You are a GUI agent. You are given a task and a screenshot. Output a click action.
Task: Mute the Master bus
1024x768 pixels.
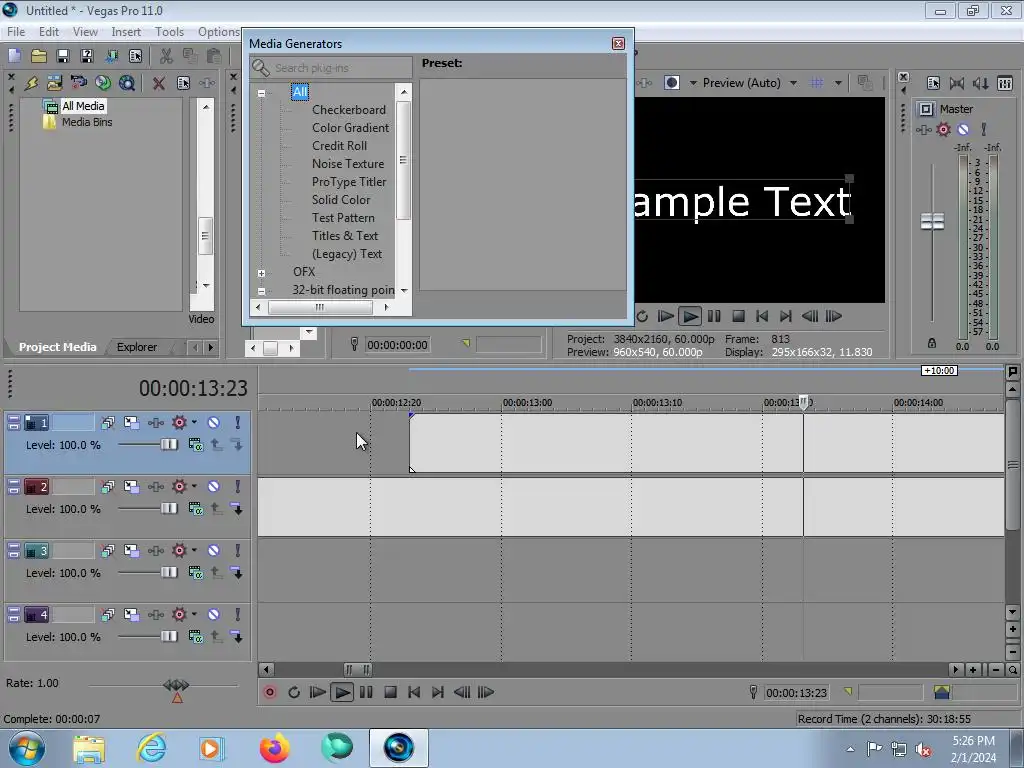(x=963, y=129)
